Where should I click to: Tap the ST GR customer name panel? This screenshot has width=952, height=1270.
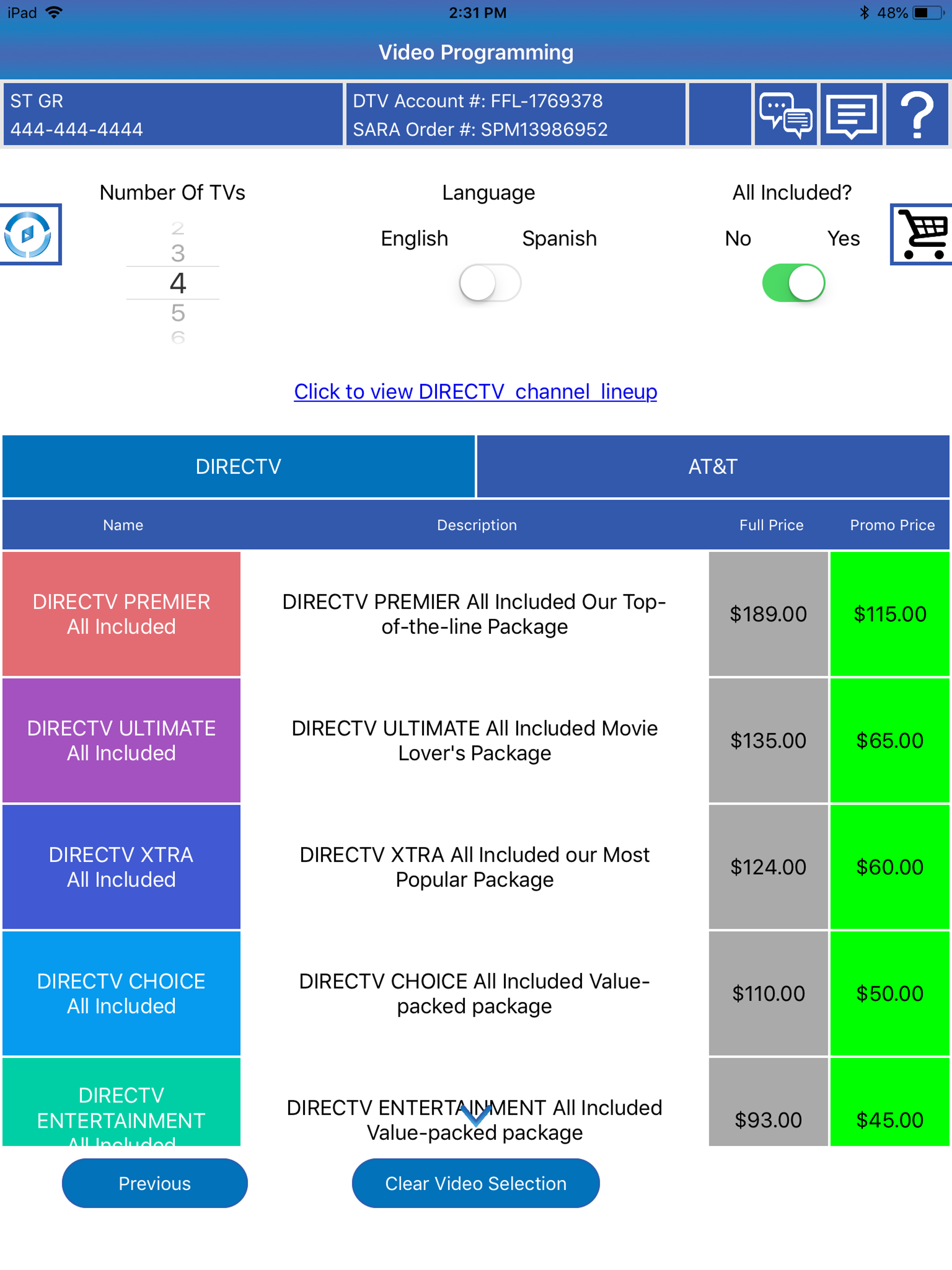click(173, 114)
